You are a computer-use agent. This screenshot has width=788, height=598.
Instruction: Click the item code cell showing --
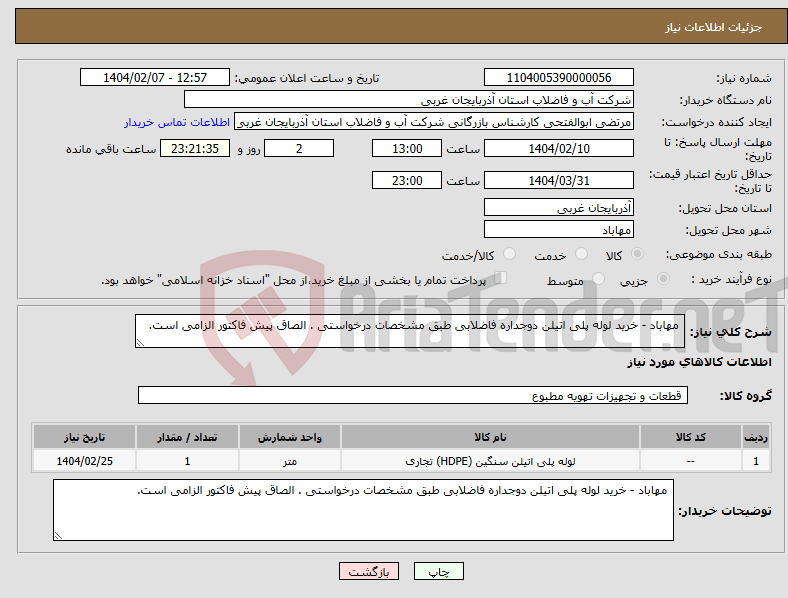691,461
